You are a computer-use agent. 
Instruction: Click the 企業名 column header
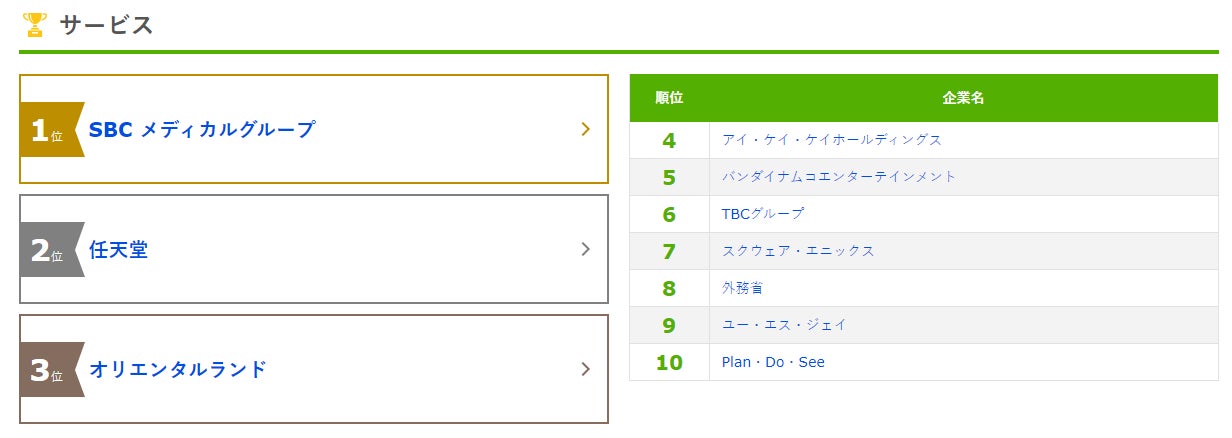coord(963,98)
